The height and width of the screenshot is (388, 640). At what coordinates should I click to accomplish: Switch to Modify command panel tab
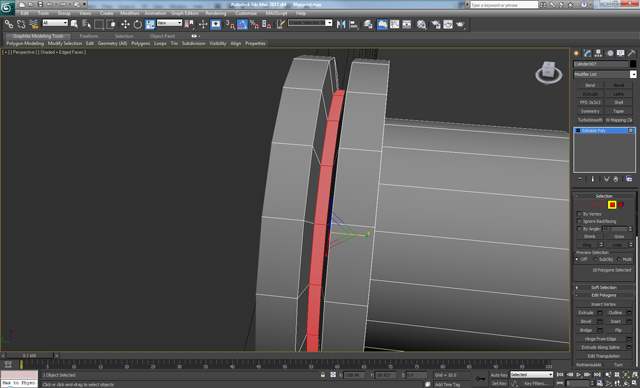(587, 53)
